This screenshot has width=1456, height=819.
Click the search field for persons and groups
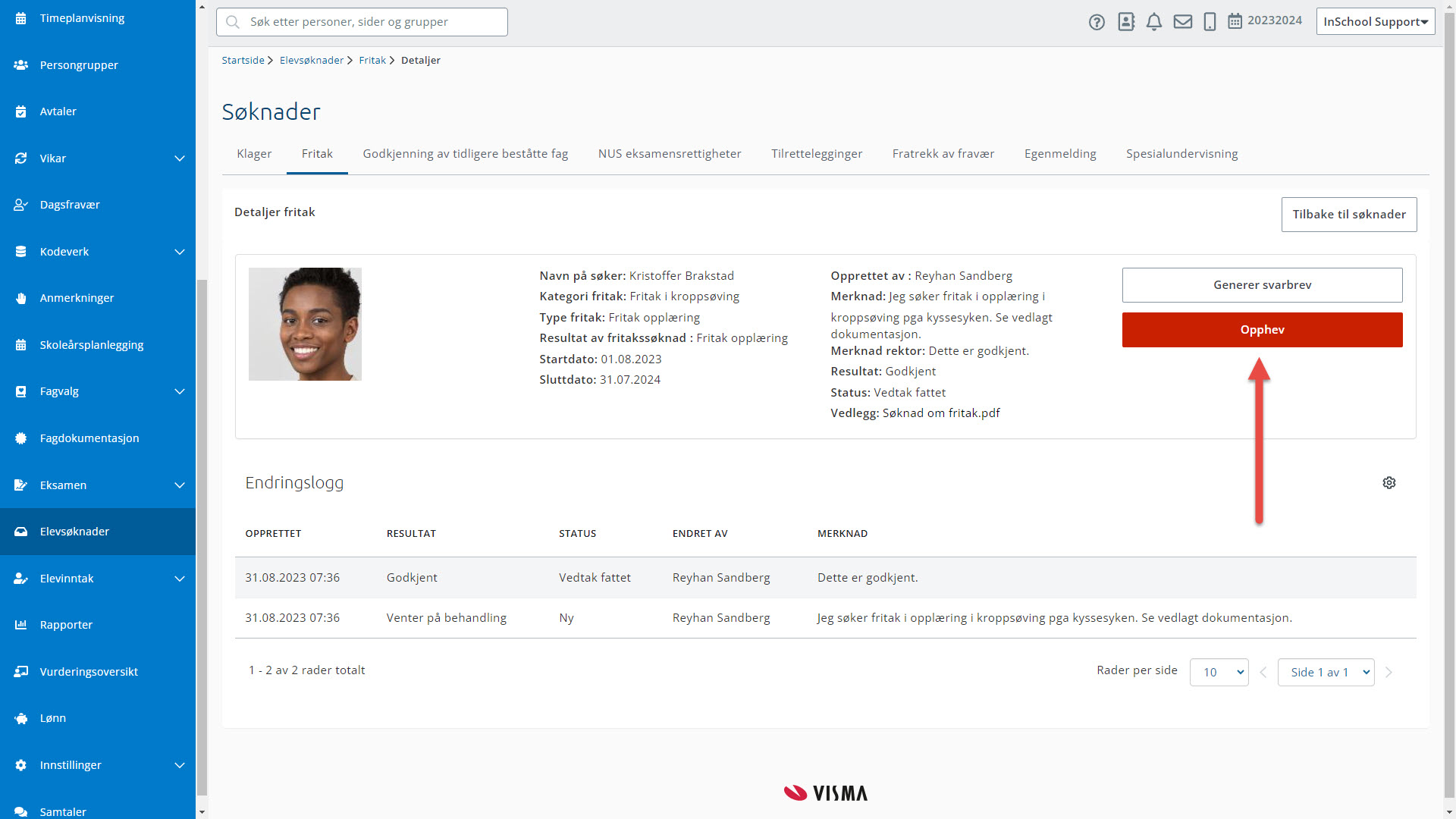click(362, 22)
